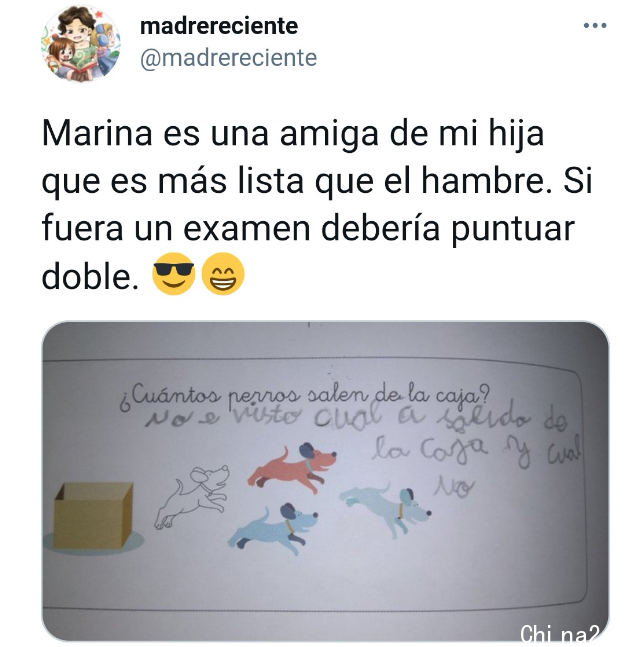Click the handwritten words 'visto cual a salido'
631x647 pixels.
point(380,417)
